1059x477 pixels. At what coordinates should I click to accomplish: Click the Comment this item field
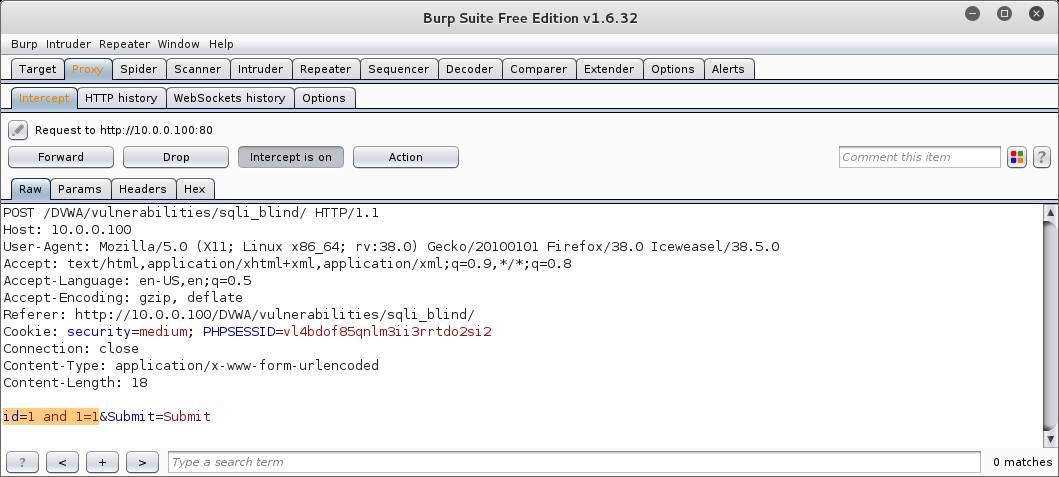tap(919, 157)
